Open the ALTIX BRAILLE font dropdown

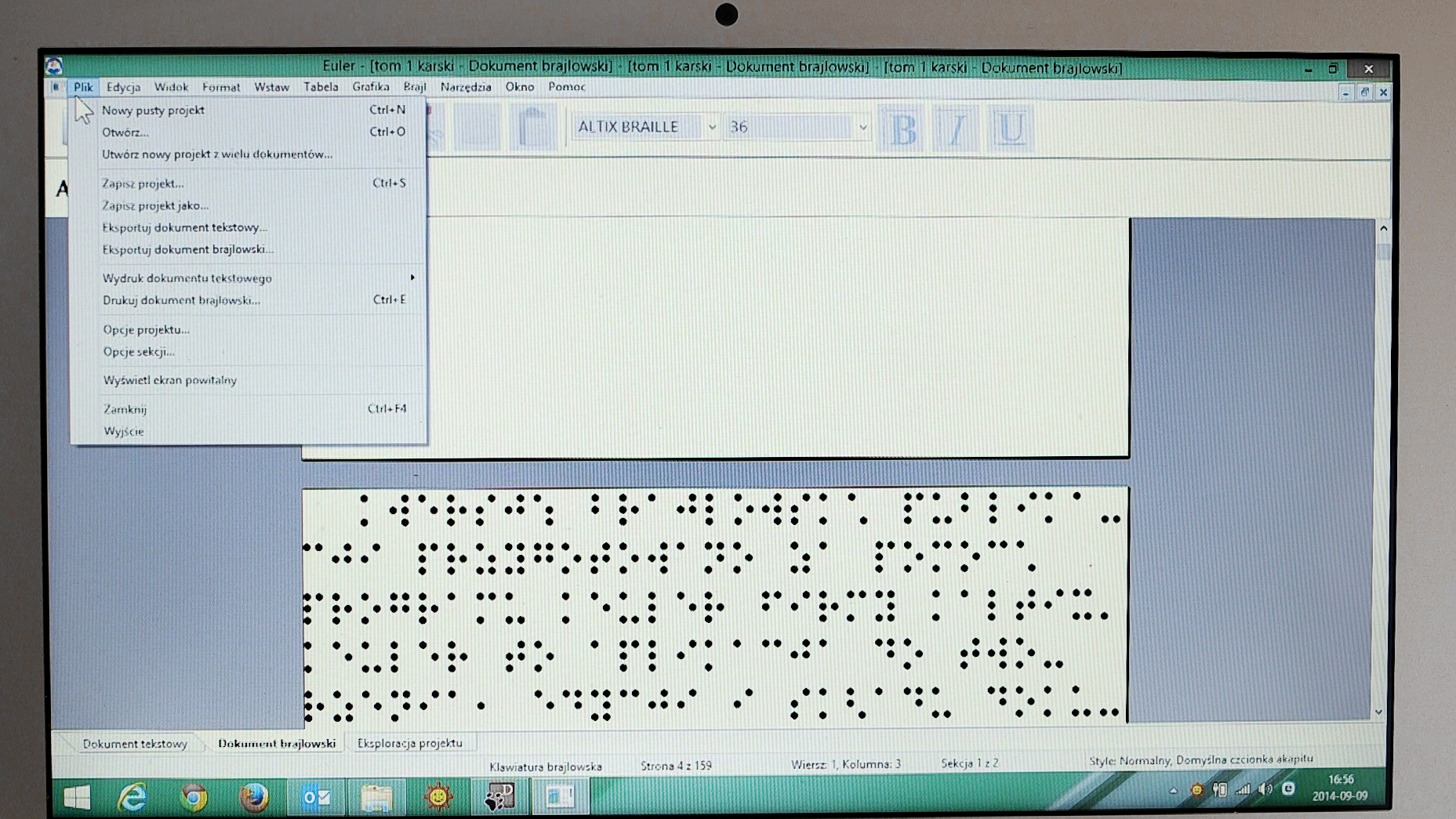712,127
